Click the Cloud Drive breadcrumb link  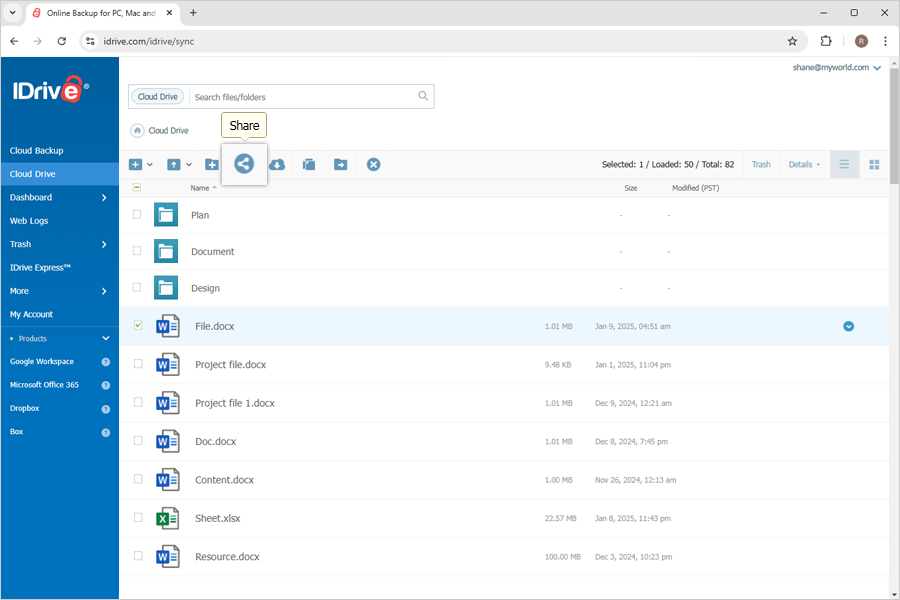pos(168,131)
